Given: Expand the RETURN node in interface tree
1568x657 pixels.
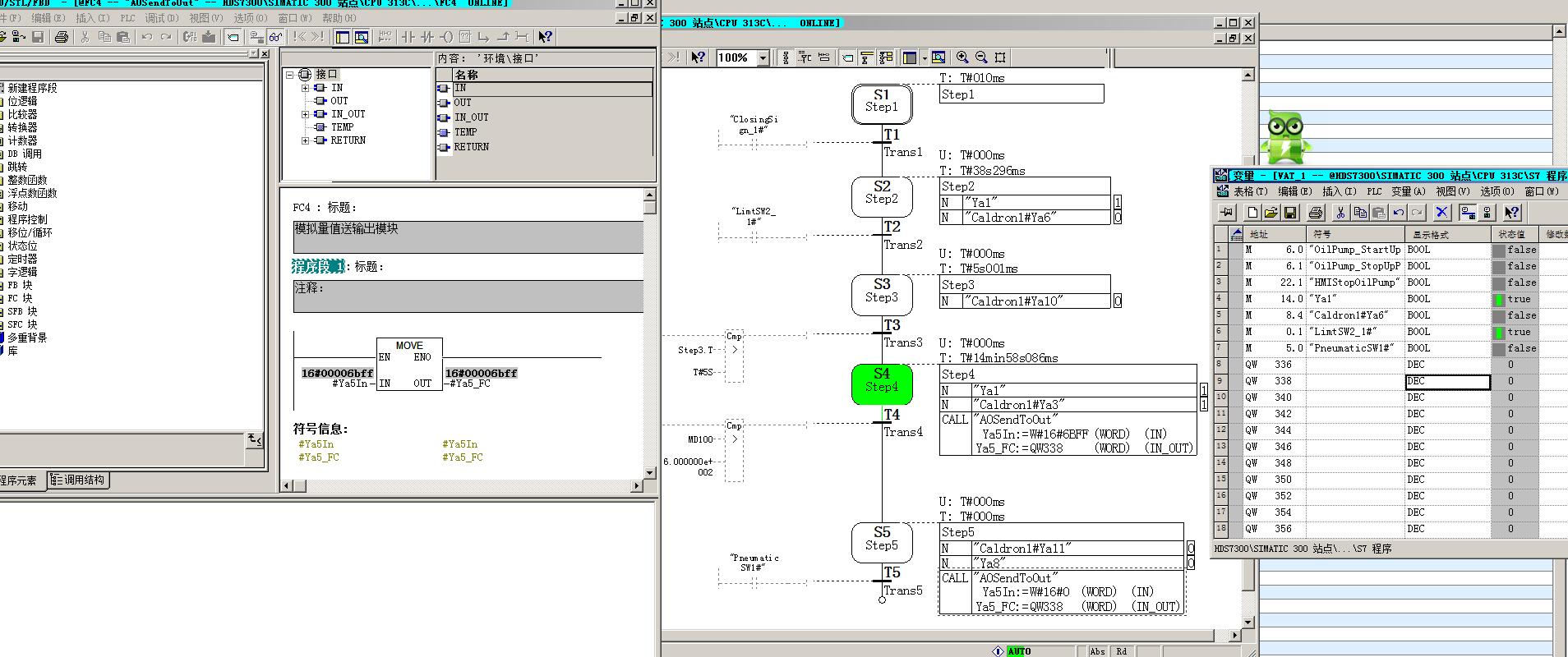Looking at the screenshot, I should coord(306,140).
